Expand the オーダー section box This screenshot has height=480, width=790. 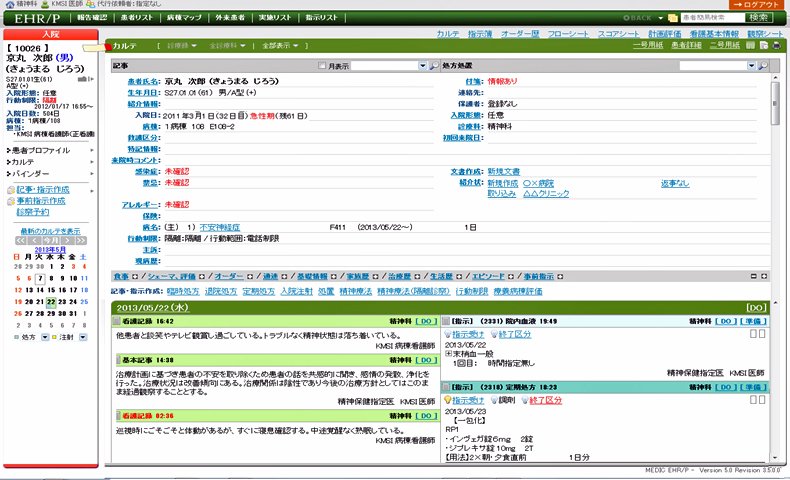[x=249, y=277]
